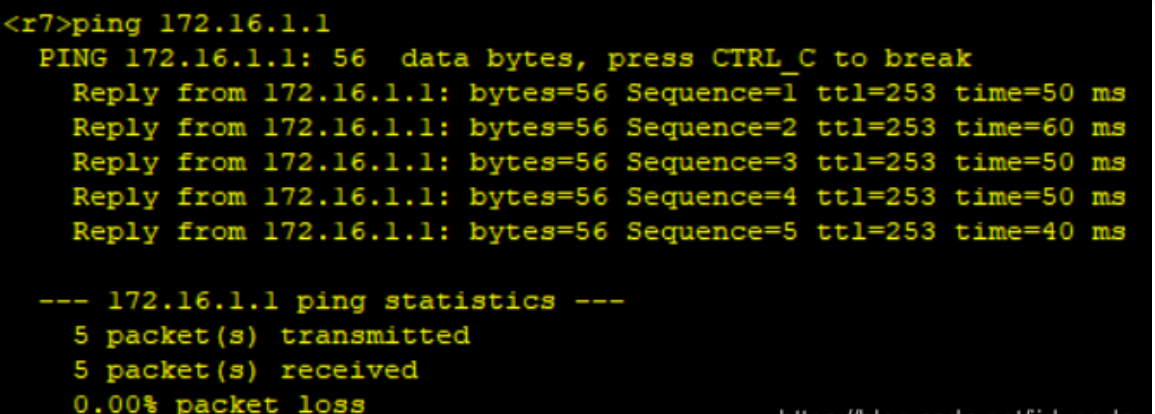Click Sequence=3 in the third reply

712,162
